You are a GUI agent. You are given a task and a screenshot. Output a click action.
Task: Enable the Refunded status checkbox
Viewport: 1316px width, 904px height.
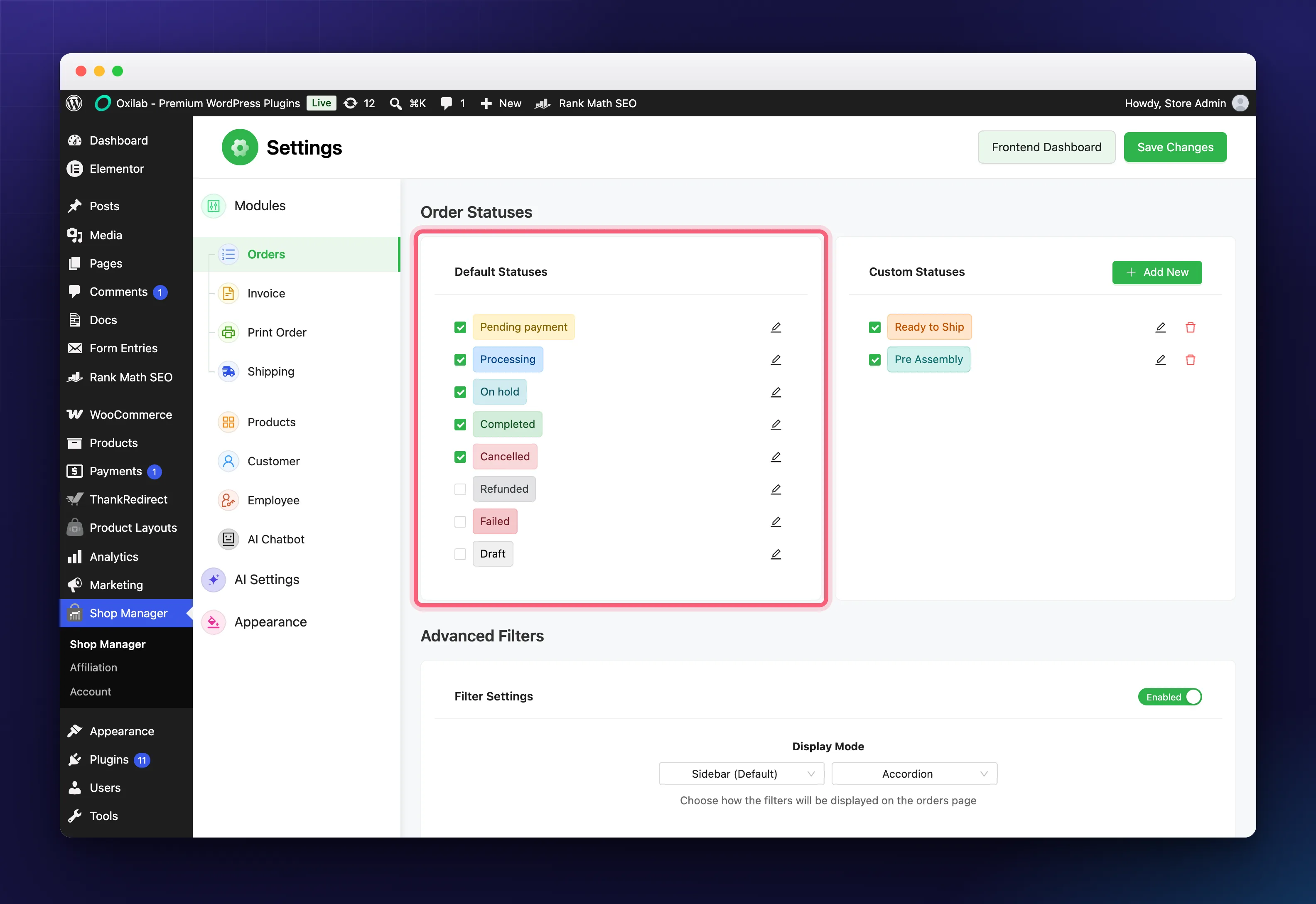[x=460, y=489]
